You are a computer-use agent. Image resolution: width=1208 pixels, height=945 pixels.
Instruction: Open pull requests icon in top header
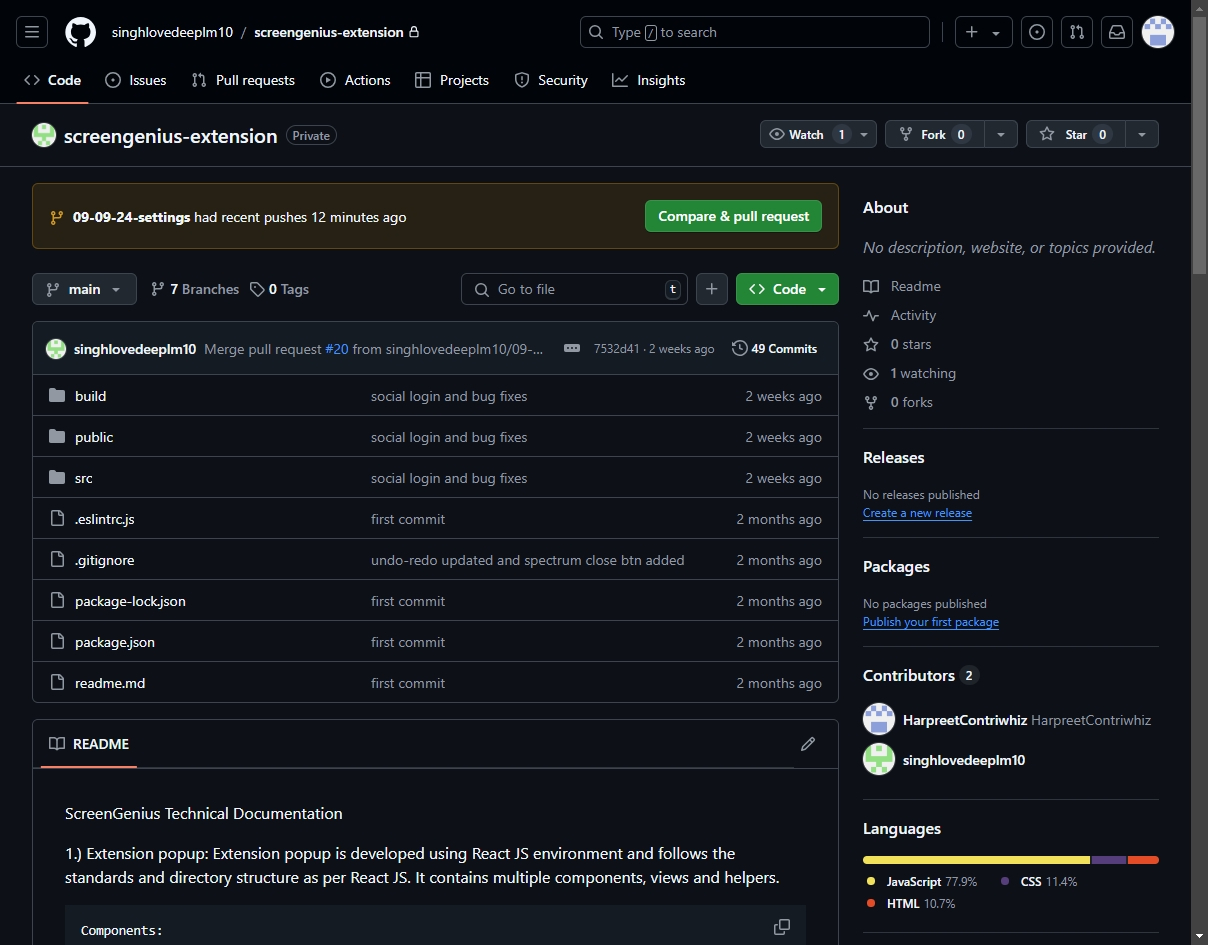(1077, 32)
